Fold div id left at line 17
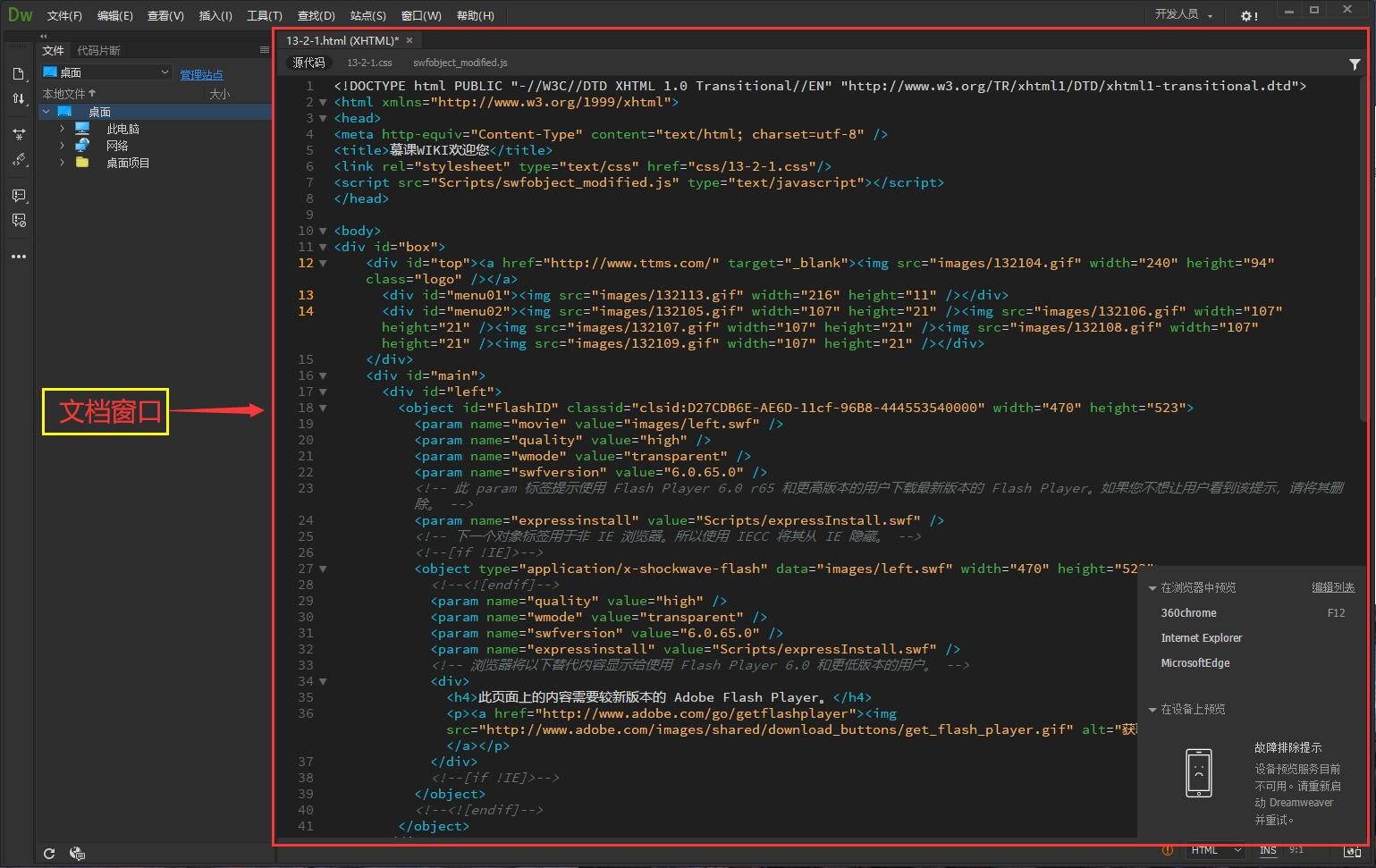Image resolution: width=1376 pixels, height=868 pixels. click(323, 392)
